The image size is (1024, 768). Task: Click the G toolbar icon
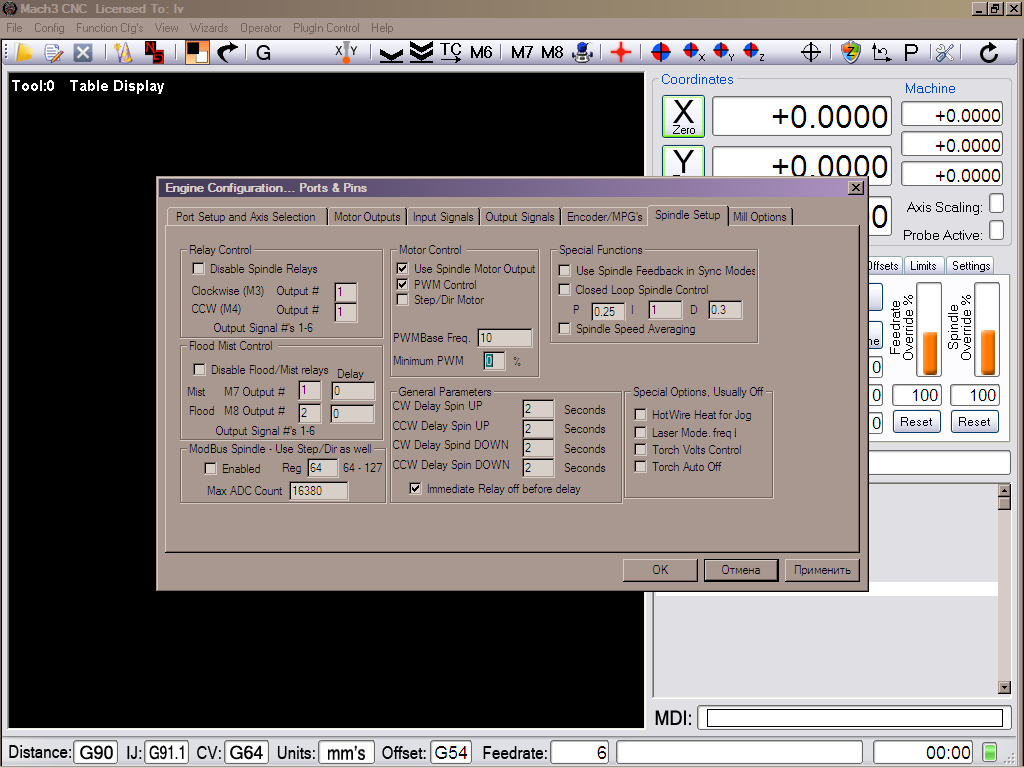[263, 52]
